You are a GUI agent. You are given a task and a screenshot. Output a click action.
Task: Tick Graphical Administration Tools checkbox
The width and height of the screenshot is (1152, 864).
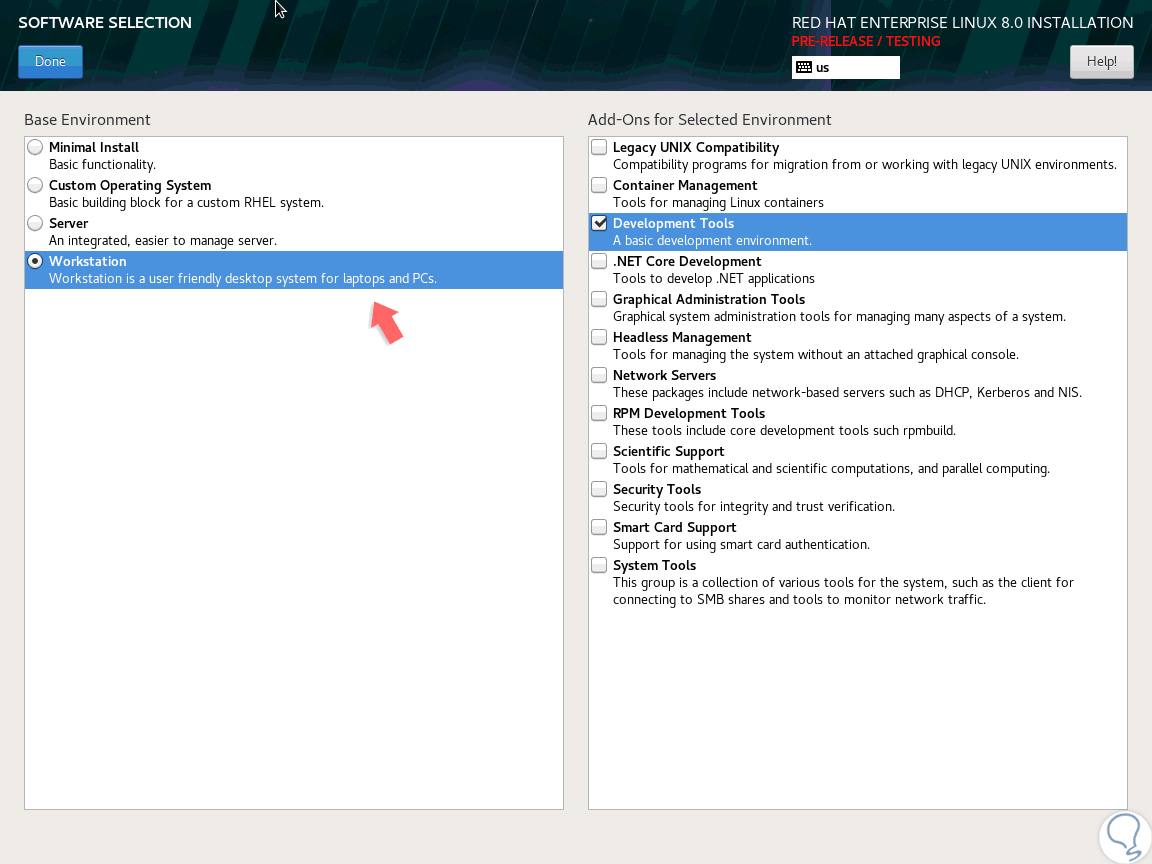tap(599, 299)
